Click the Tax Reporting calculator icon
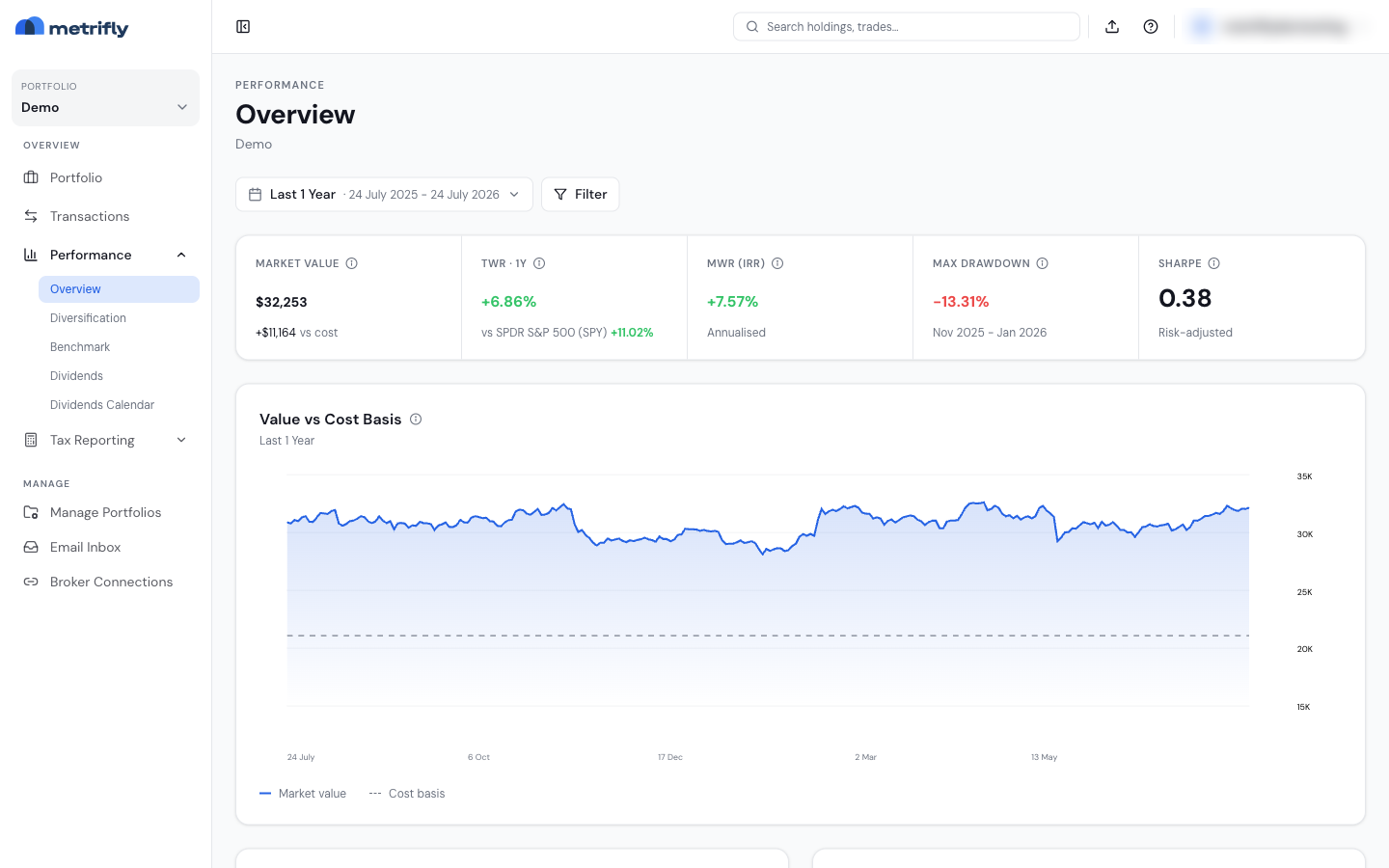1389x868 pixels. [x=31, y=440]
